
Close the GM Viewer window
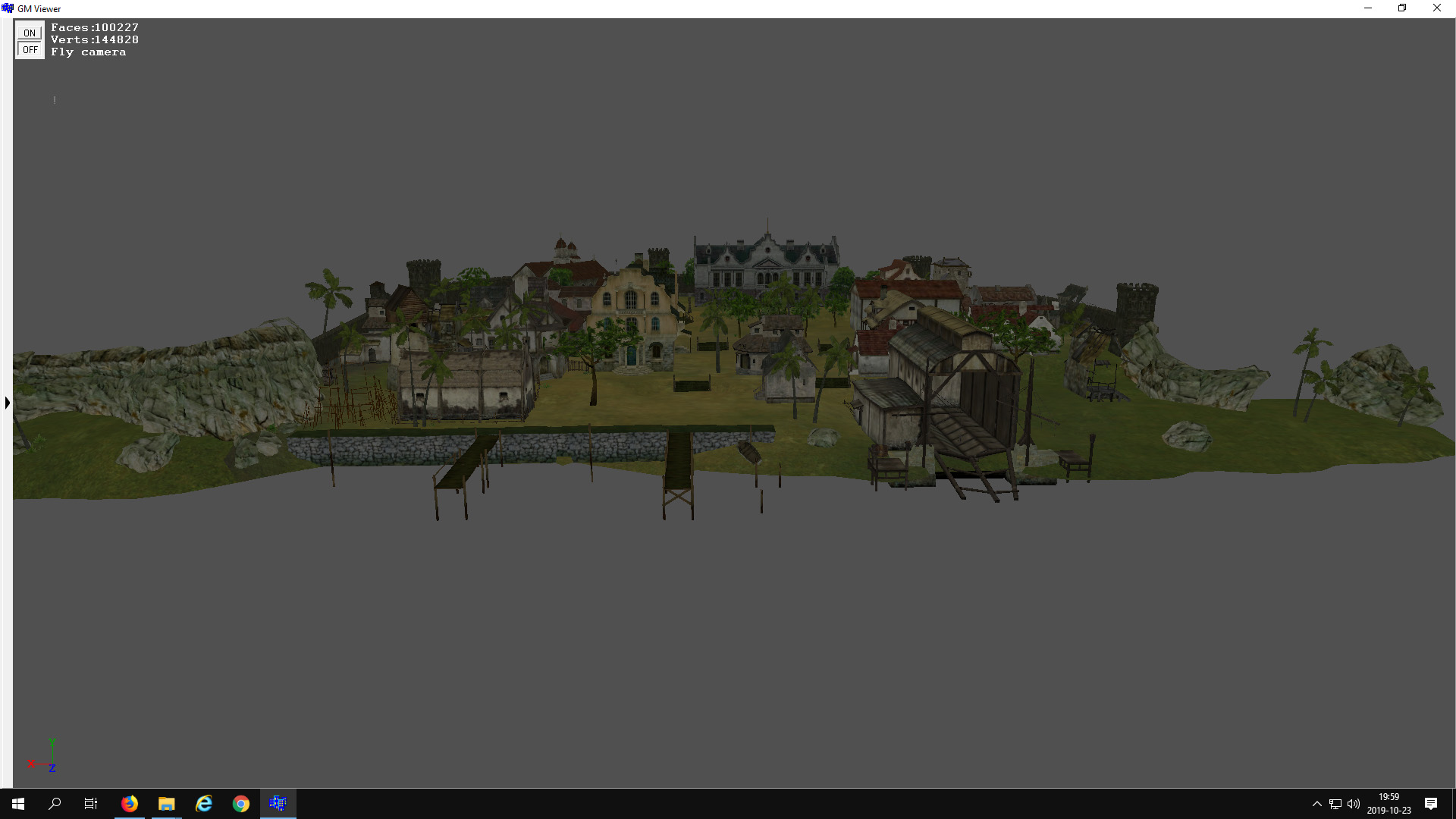click(x=1437, y=8)
